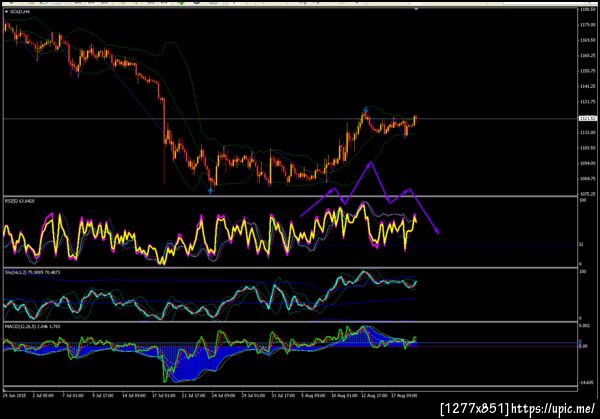The width and height of the screenshot is (600, 419).
Task: Select the blue down-arrow marker at the August high
Action: [x=366, y=109]
